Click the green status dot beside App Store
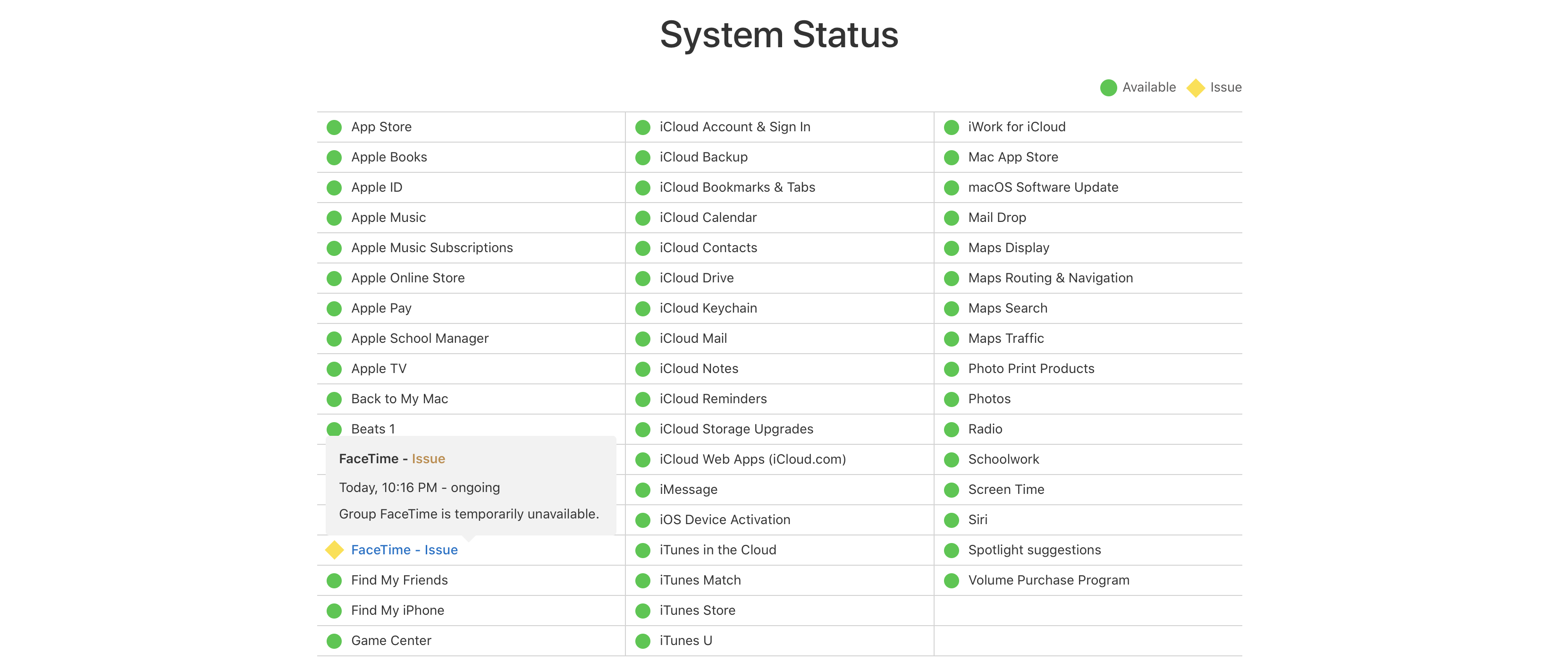 pos(334,127)
